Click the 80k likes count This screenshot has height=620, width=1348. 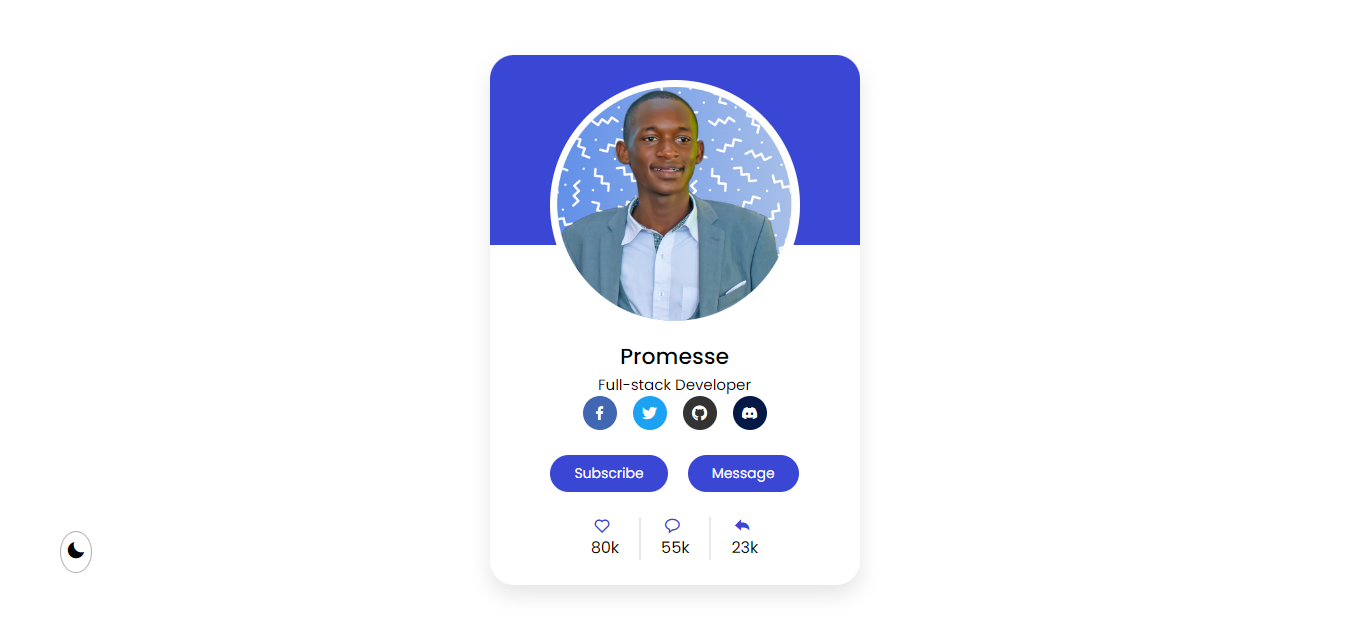(605, 548)
